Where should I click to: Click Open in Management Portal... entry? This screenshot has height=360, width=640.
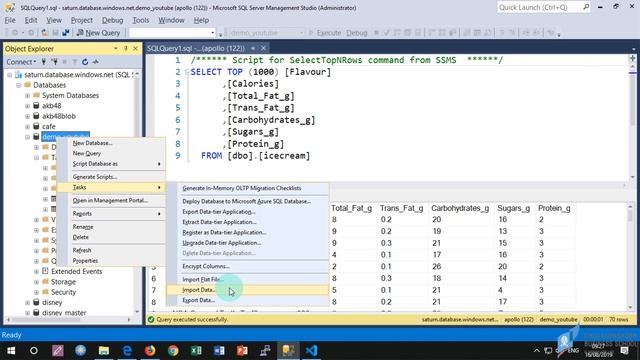click(110, 200)
